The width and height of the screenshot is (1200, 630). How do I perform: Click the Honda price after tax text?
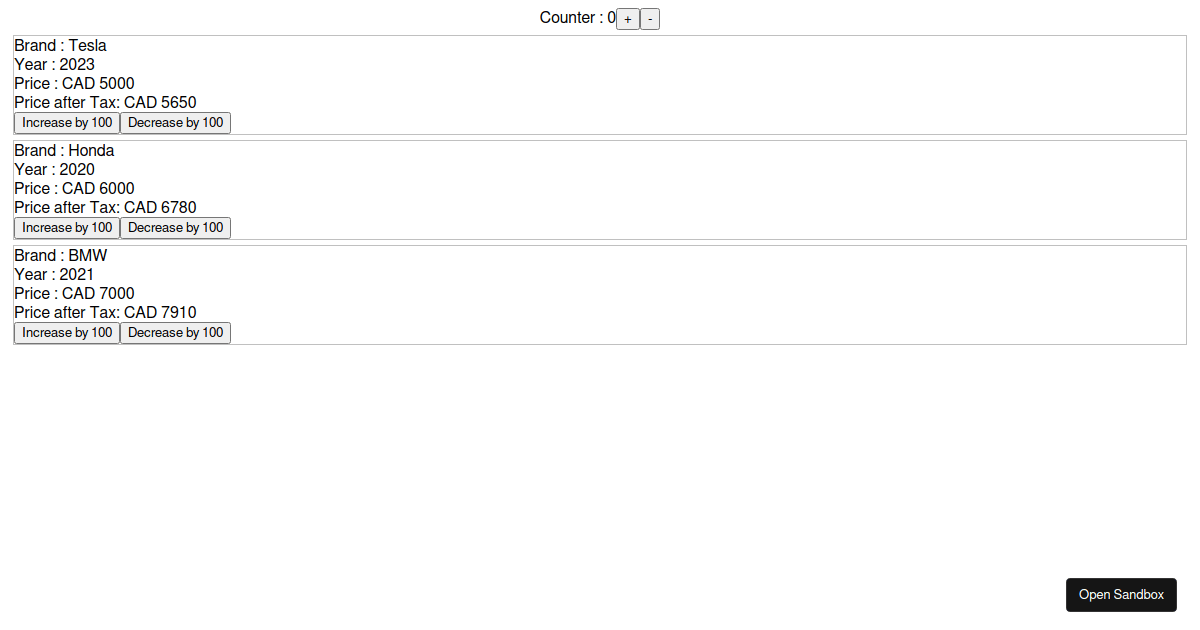click(105, 207)
